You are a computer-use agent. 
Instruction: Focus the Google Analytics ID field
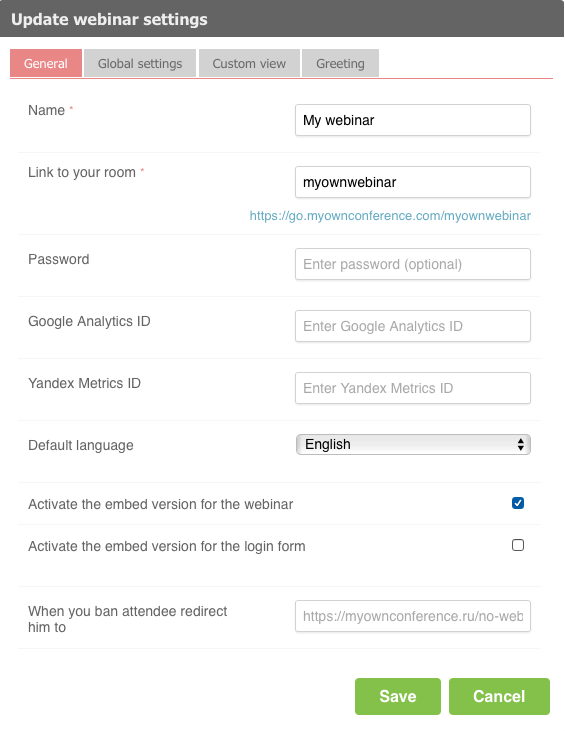coord(413,326)
